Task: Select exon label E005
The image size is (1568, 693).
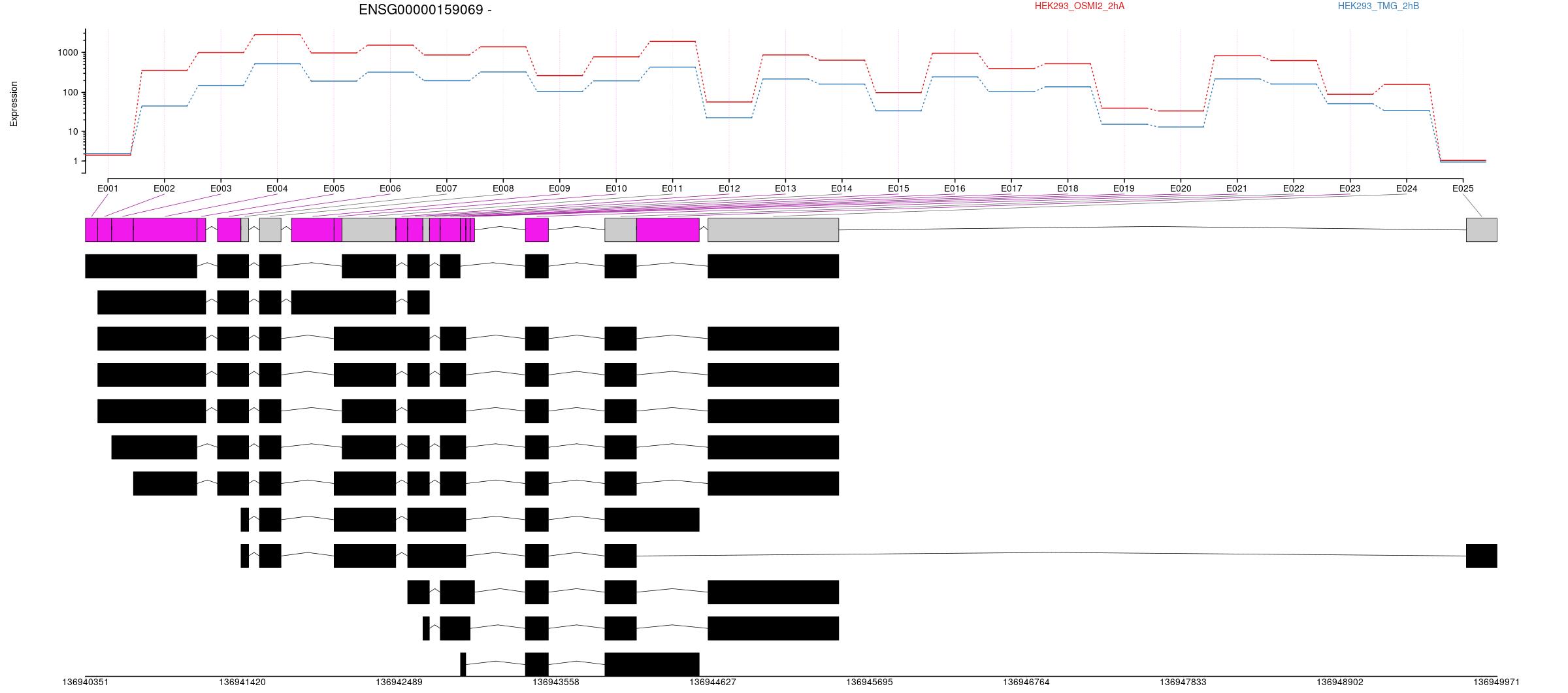Action: (x=334, y=189)
